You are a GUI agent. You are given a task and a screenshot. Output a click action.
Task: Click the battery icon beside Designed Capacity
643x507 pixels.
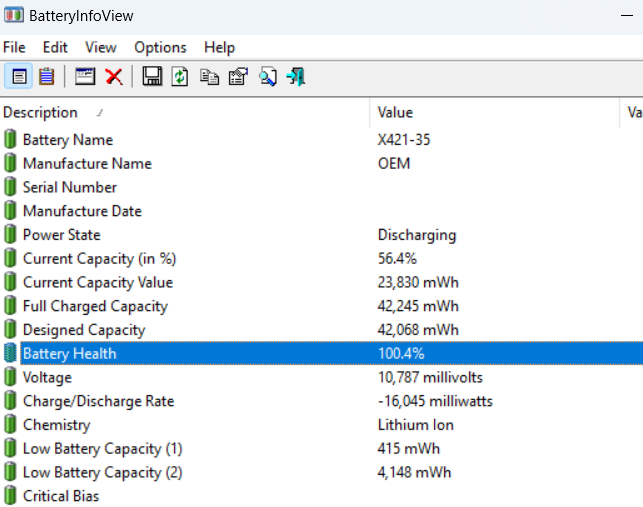10,330
